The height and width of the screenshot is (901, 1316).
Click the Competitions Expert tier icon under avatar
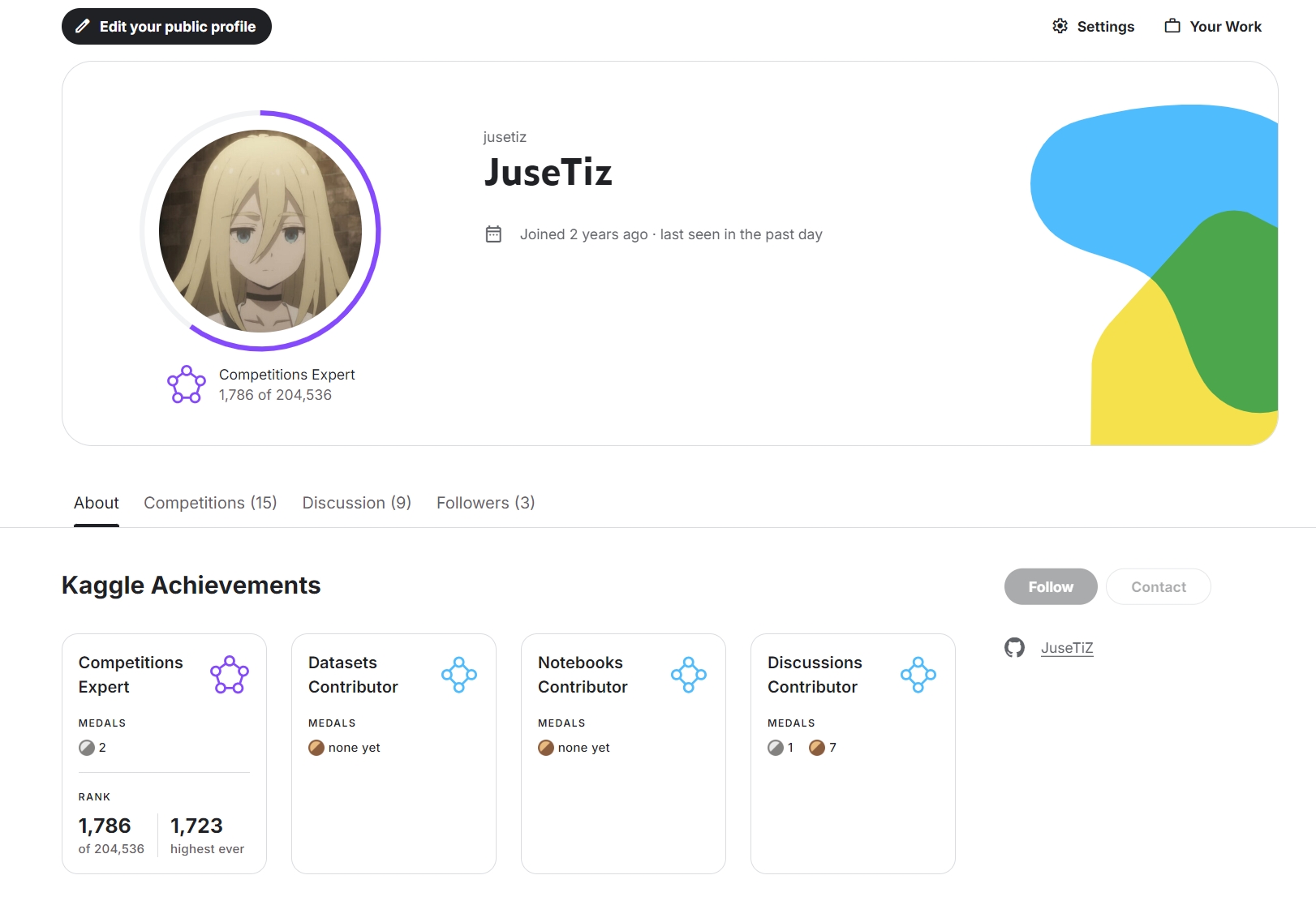click(187, 384)
